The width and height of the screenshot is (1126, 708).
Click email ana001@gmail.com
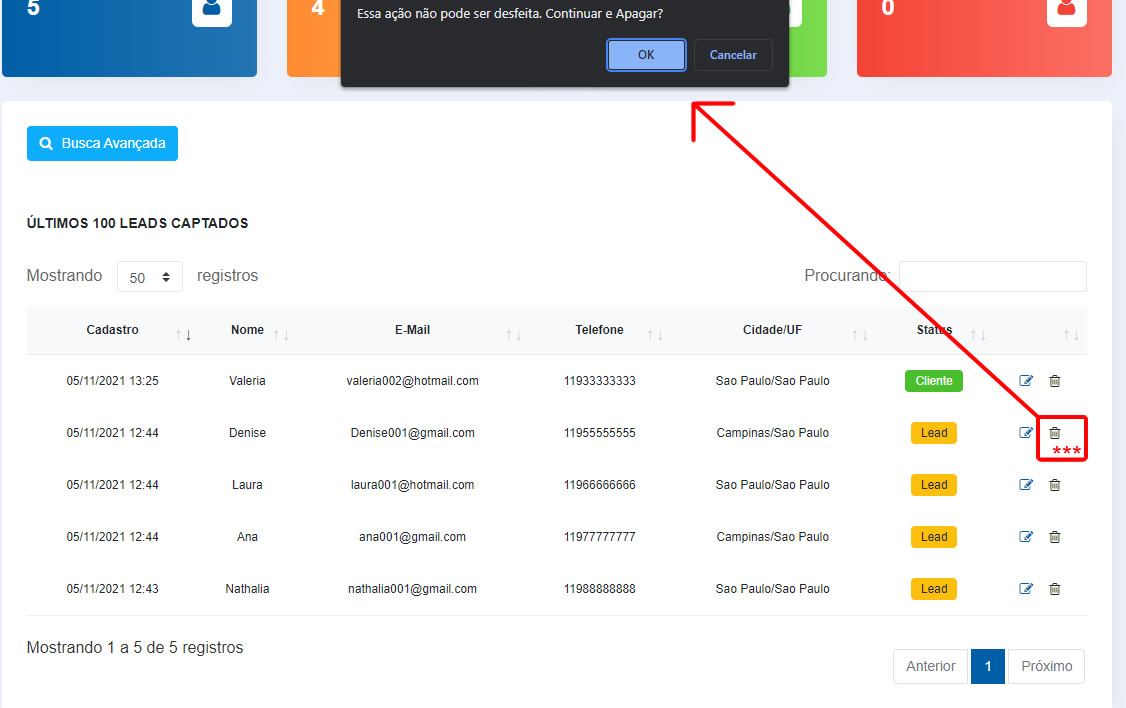[x=412, y=536]
